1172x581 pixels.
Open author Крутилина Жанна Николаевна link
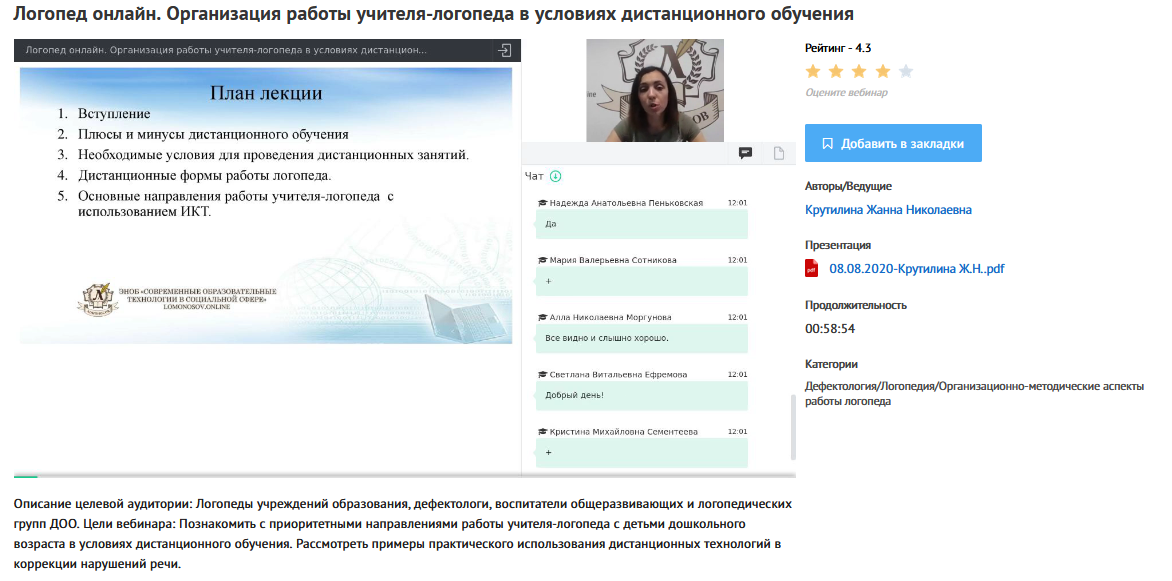pos(888,210)
